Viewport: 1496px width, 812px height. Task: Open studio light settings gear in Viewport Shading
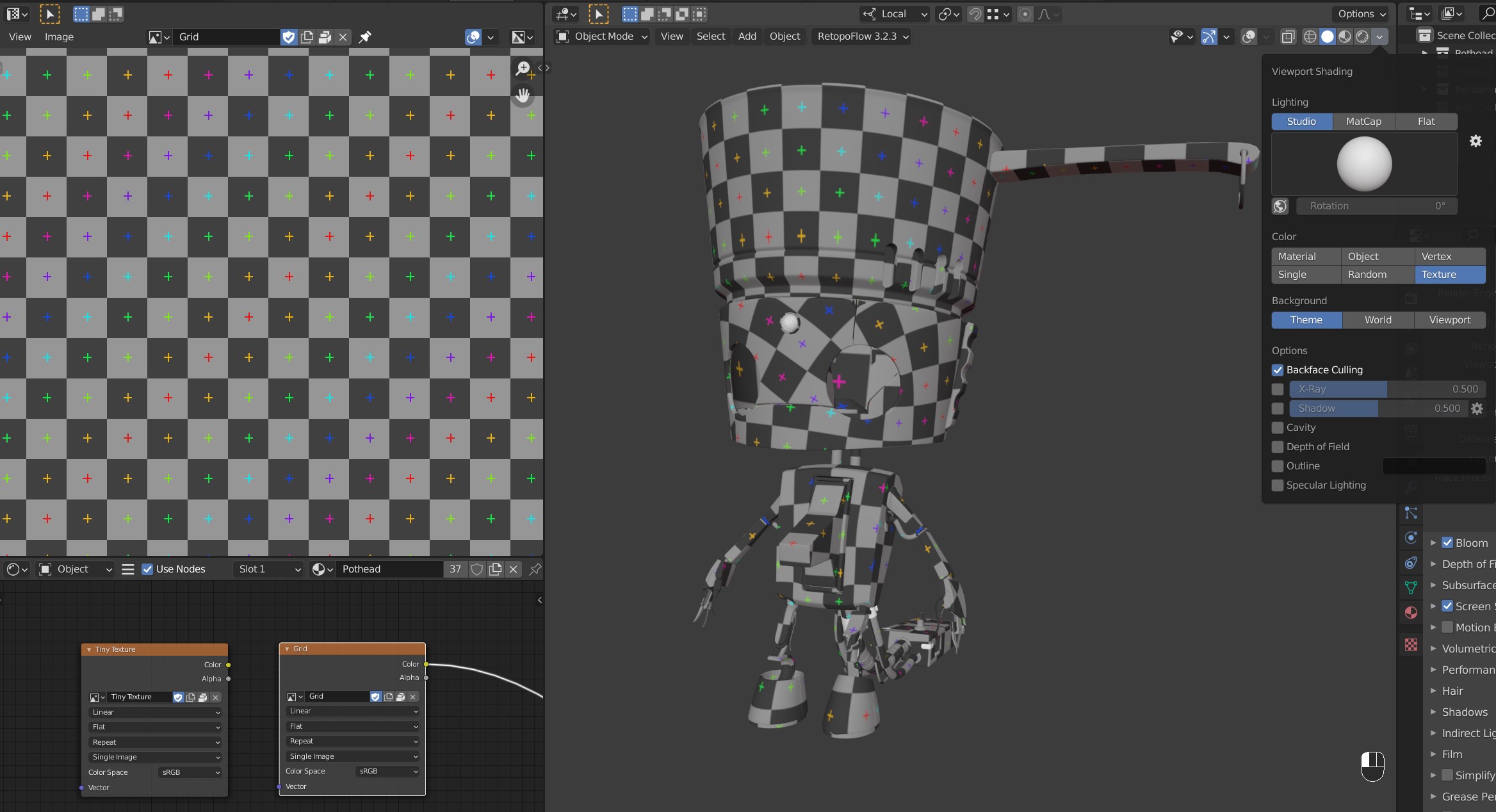[x=1476, y=141]
